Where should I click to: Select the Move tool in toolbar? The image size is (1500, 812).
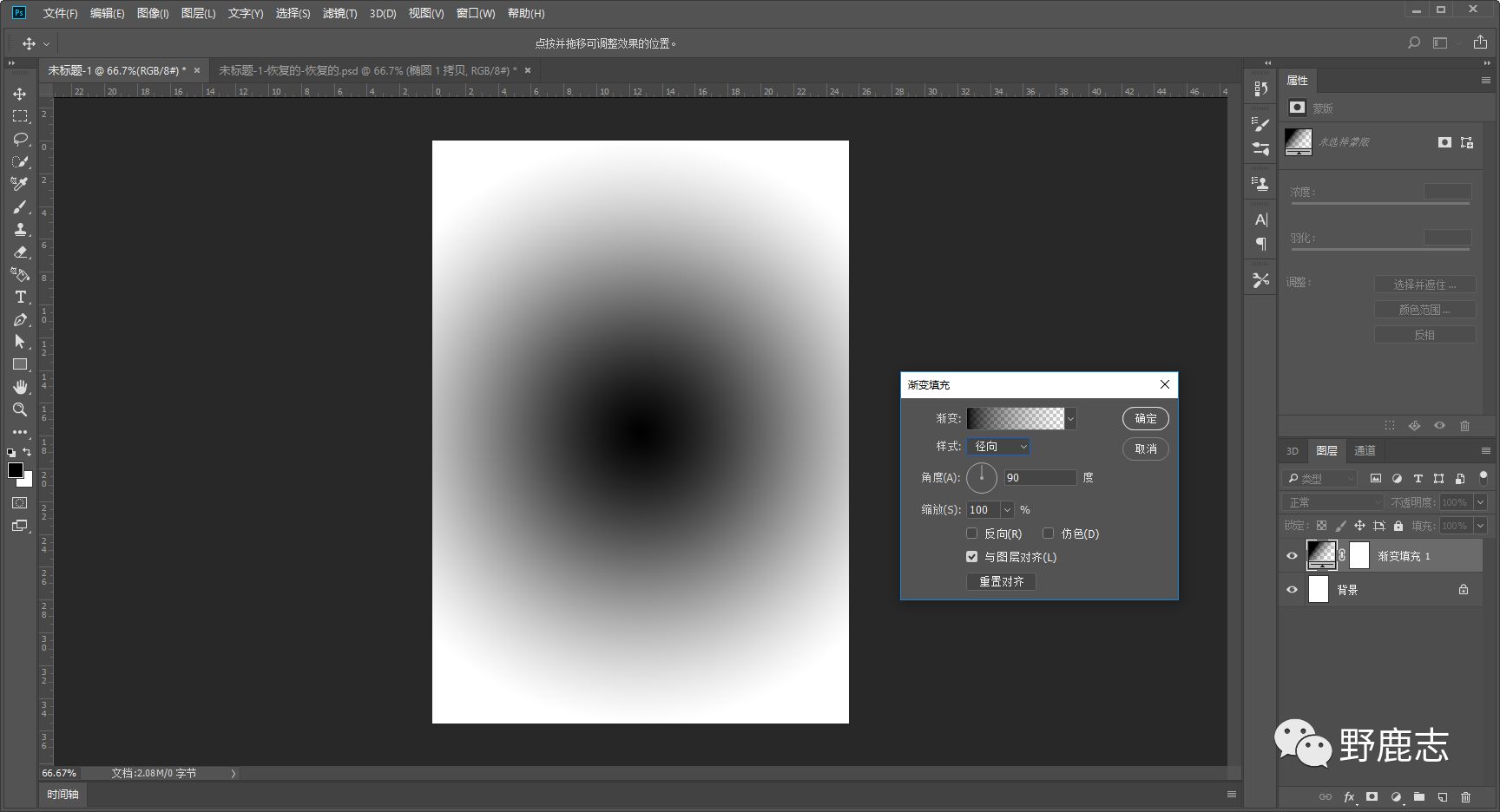(x=20, y=94)
